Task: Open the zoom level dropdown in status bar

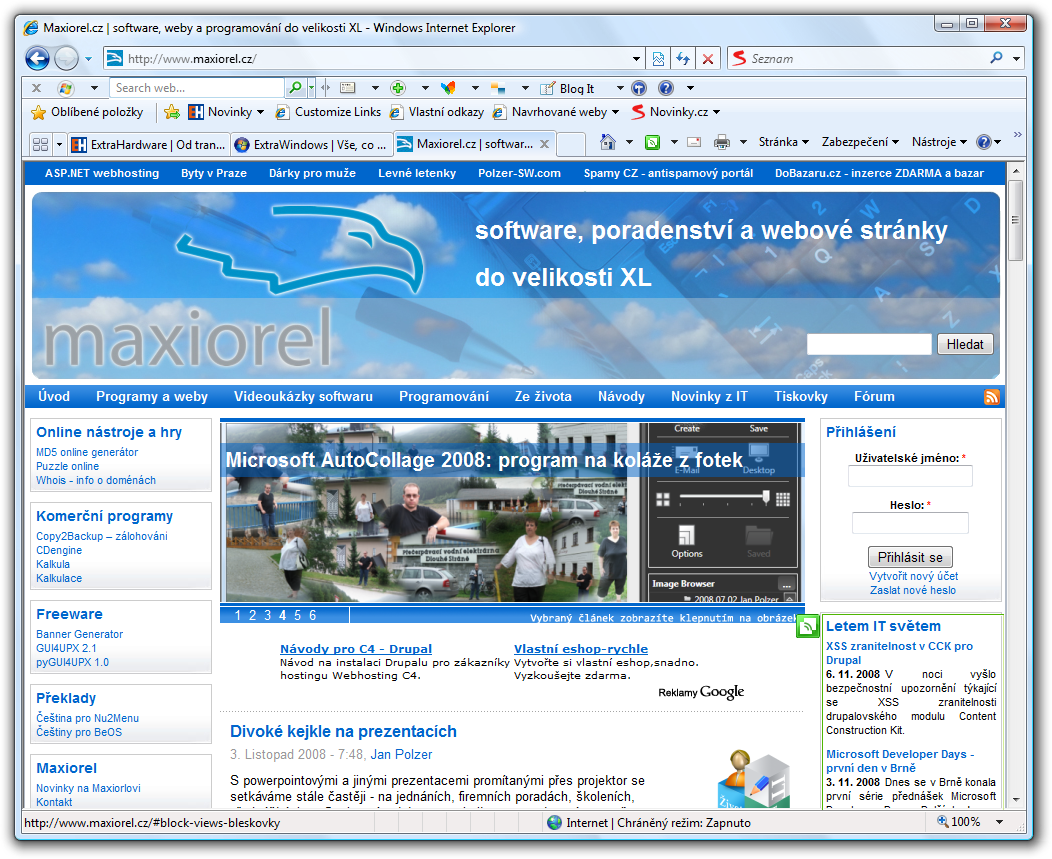Action: (1000, 821)
